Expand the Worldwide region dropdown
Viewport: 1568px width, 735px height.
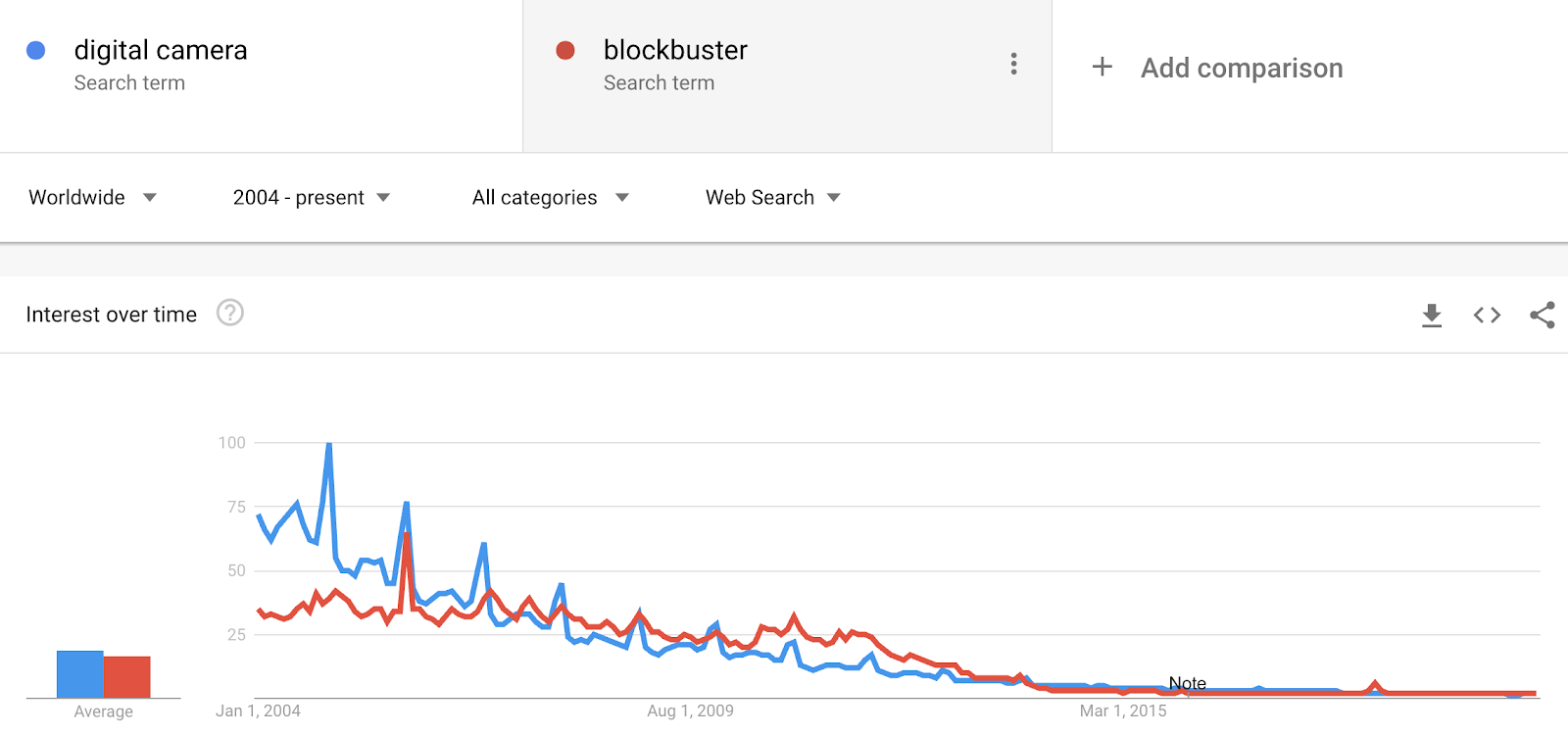(x=93, y=197)
